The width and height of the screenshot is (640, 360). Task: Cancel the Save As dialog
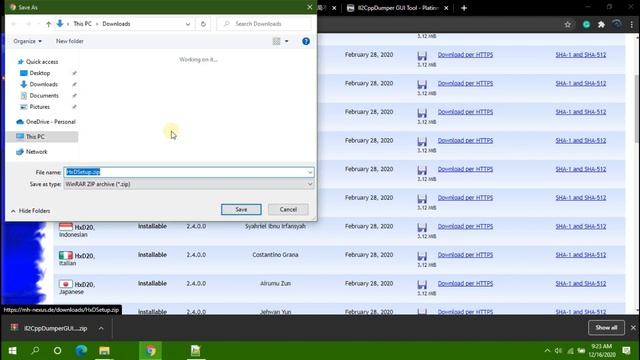tap(288, 209)
